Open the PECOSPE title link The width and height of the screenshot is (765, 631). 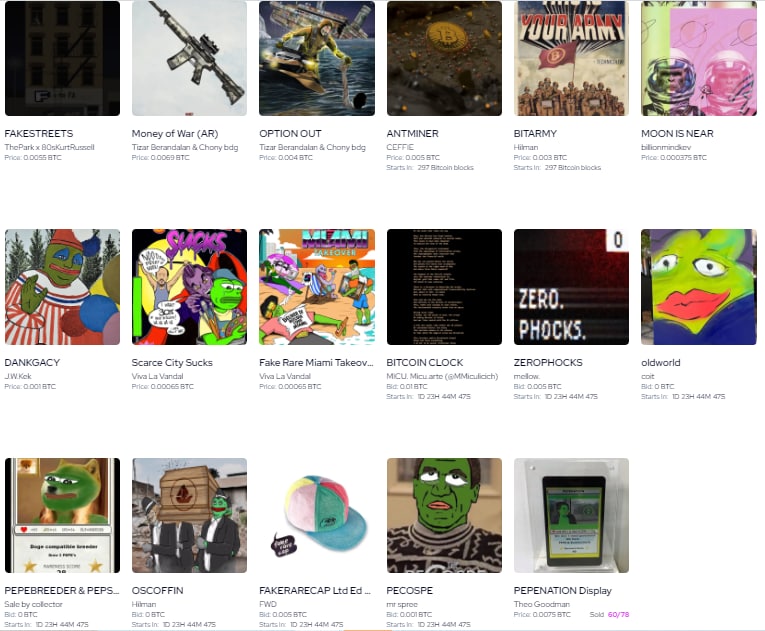pos(409,590)
